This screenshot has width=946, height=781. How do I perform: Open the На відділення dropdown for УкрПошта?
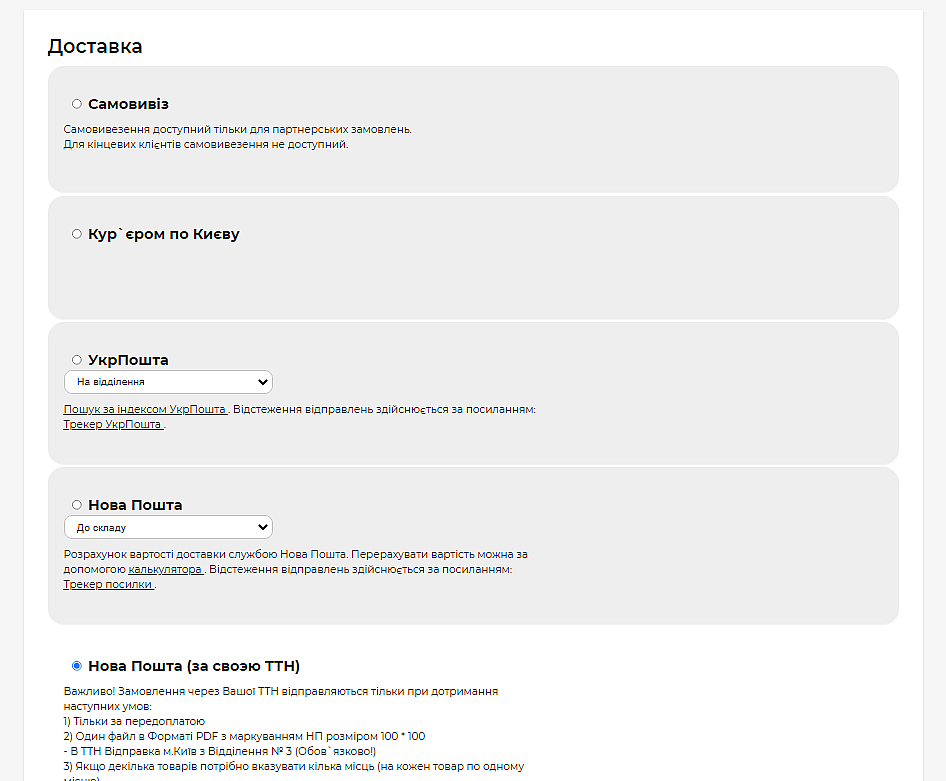(x=168, y=382)
